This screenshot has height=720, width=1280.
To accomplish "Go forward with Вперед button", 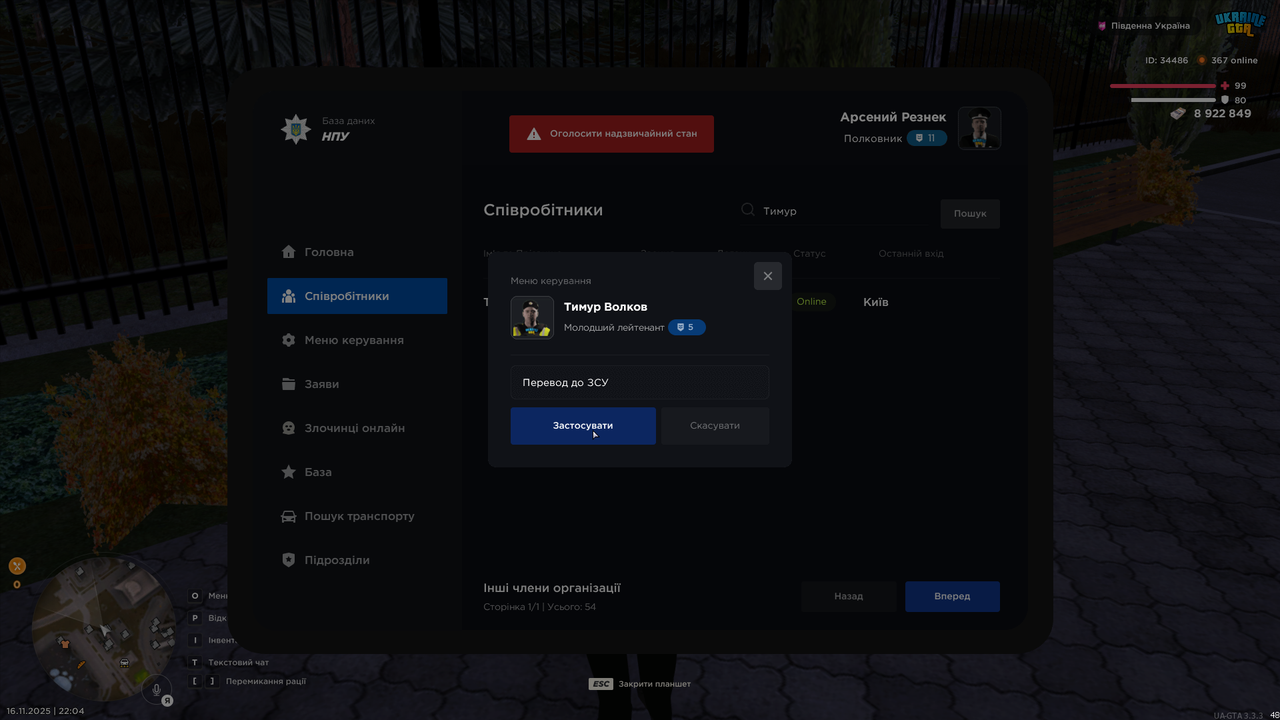I will (952, 596).
